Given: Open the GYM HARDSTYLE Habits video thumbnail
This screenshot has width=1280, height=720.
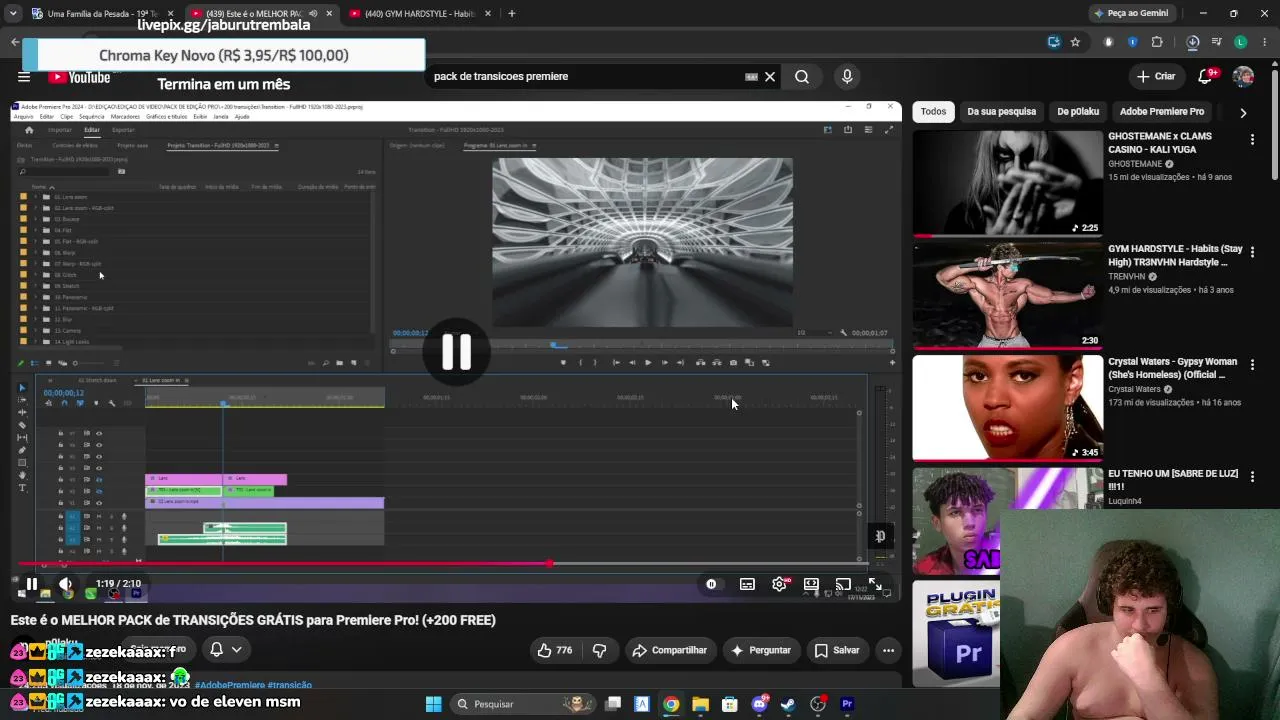Looking at the screenshot, I should [1007, 296].
